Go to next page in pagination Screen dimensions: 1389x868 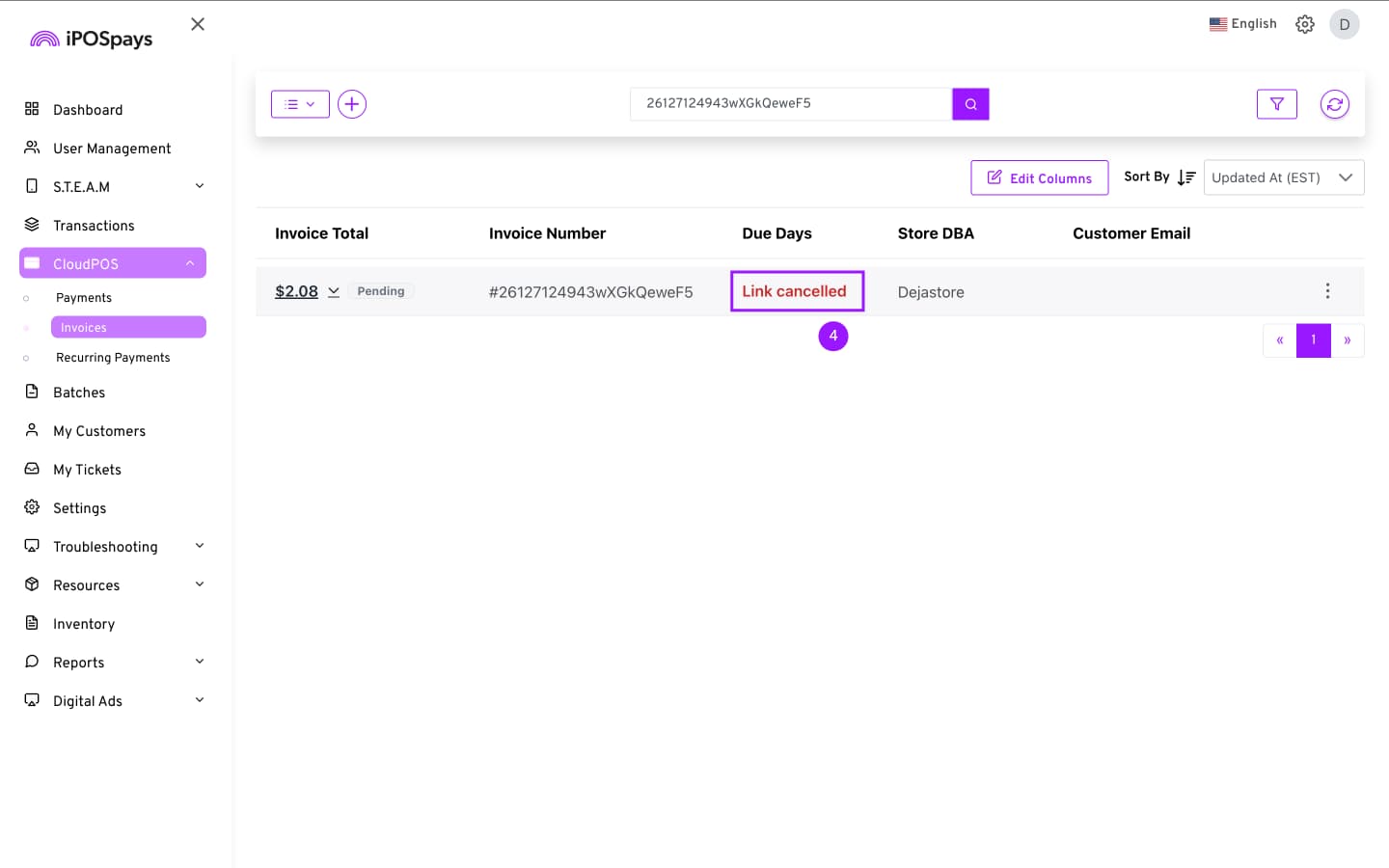1347,340
